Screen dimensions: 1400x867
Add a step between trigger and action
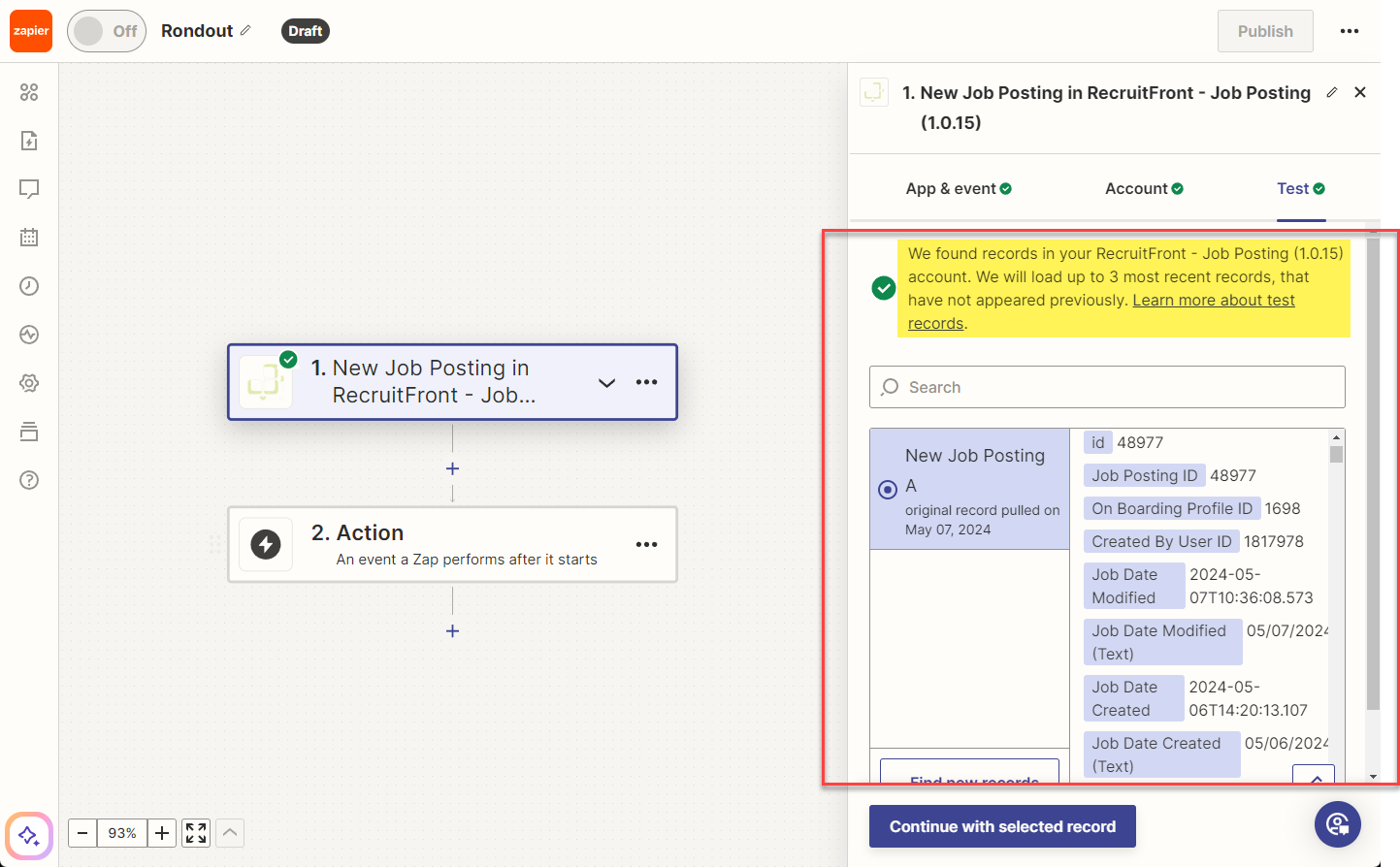pos(452,468)
